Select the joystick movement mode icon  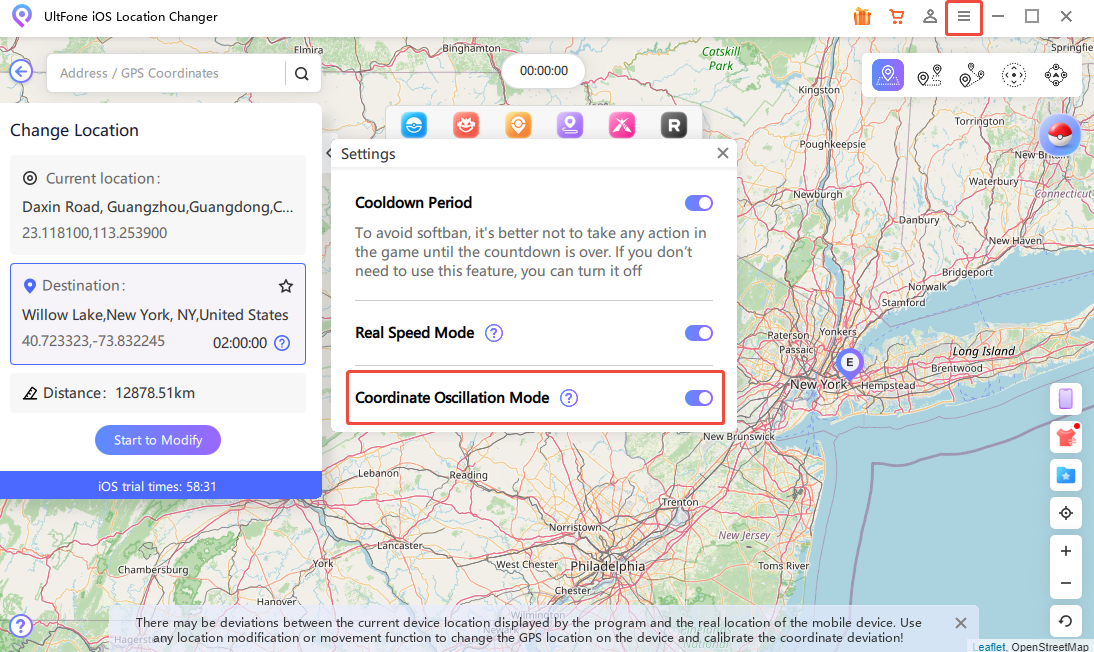(x=1056, y=75)
